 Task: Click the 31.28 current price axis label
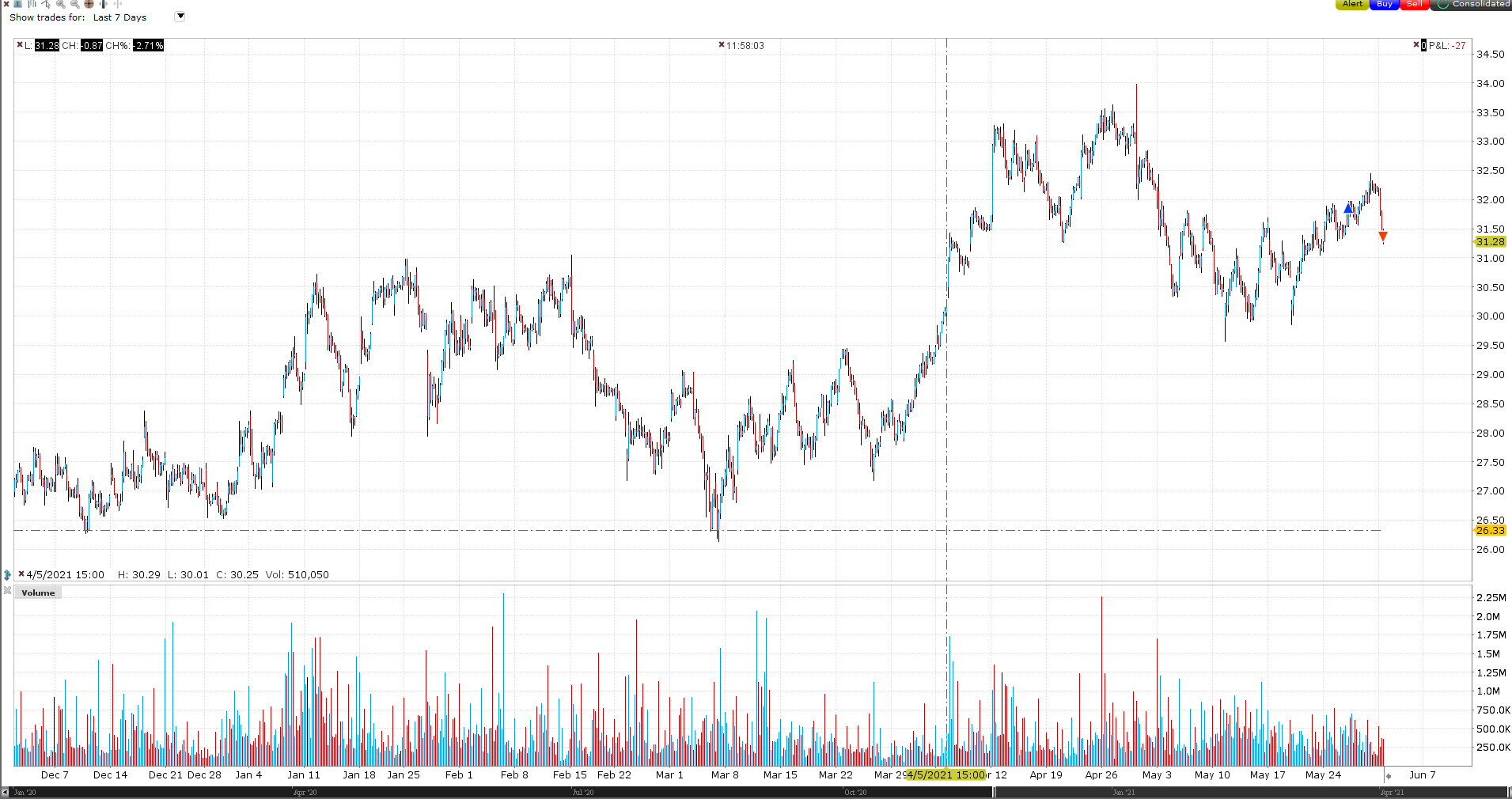click(x=1491, y=242)
